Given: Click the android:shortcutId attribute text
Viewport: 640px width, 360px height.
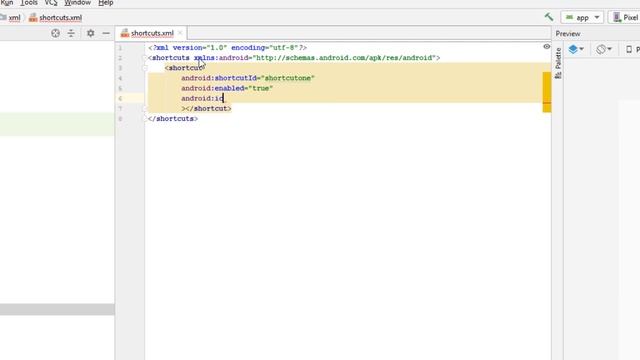Looking at the screenshot, I should 219,78.
